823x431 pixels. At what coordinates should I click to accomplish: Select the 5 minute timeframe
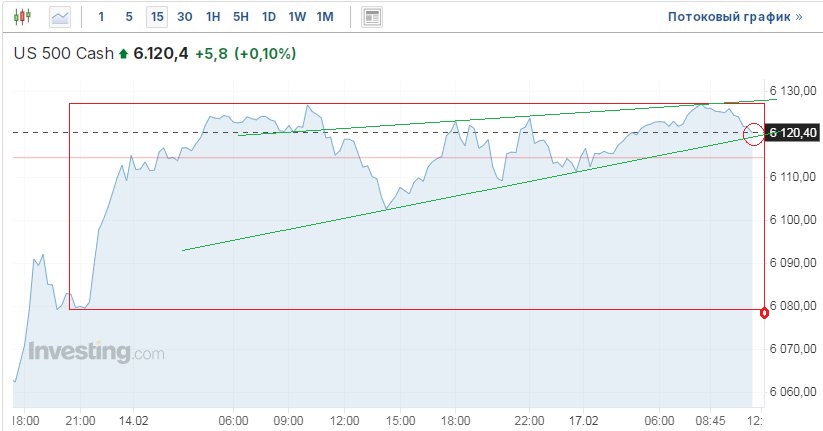point(128,17)
